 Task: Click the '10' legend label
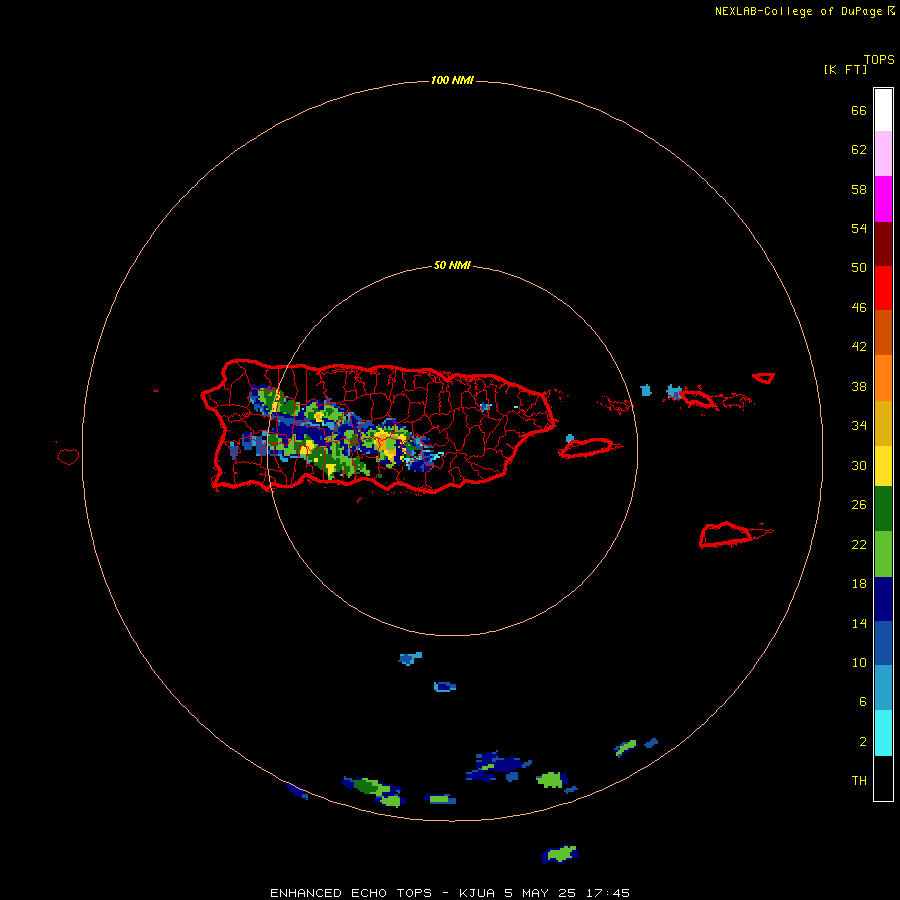(x=859, y=662)
